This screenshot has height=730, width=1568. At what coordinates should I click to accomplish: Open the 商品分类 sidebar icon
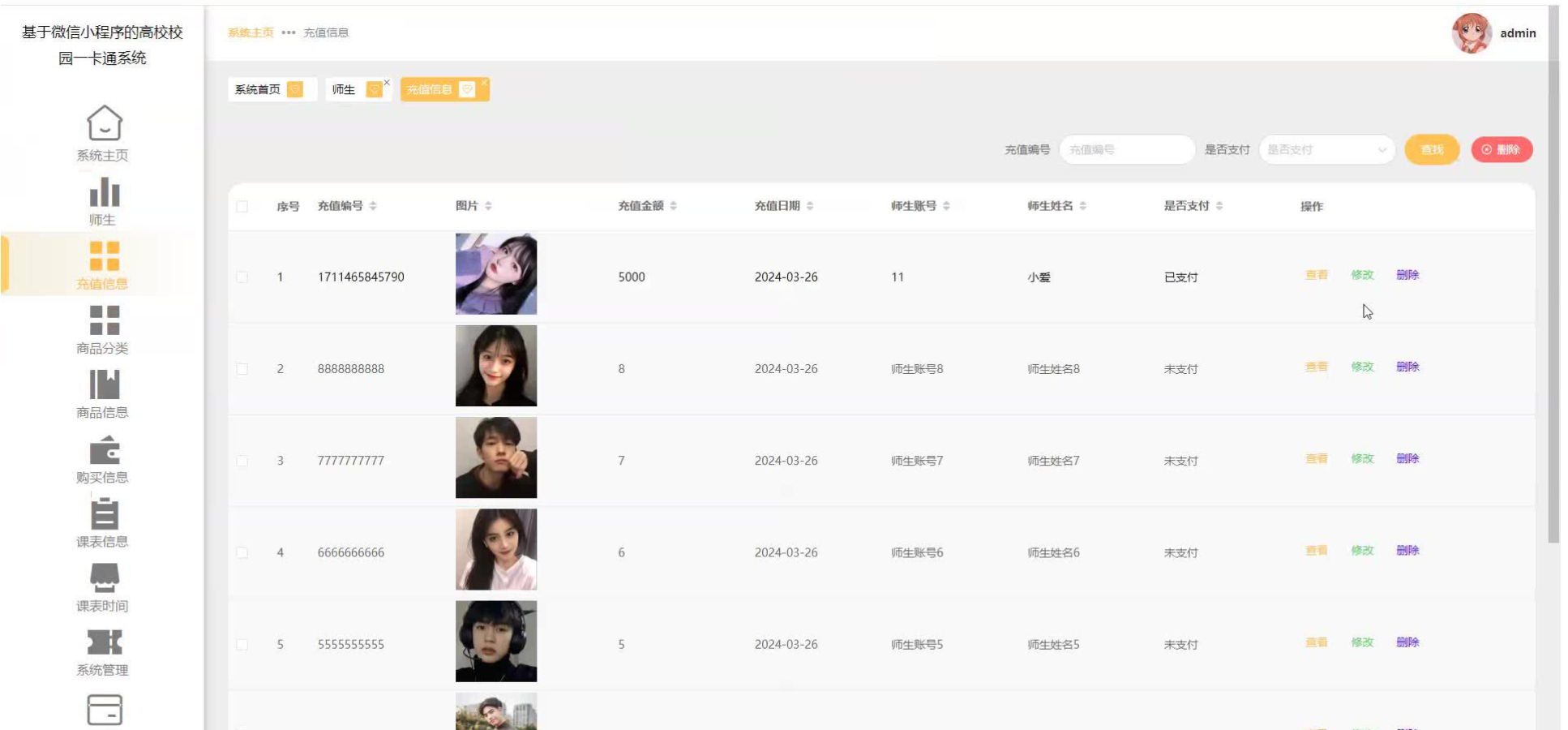pos(105,320)
